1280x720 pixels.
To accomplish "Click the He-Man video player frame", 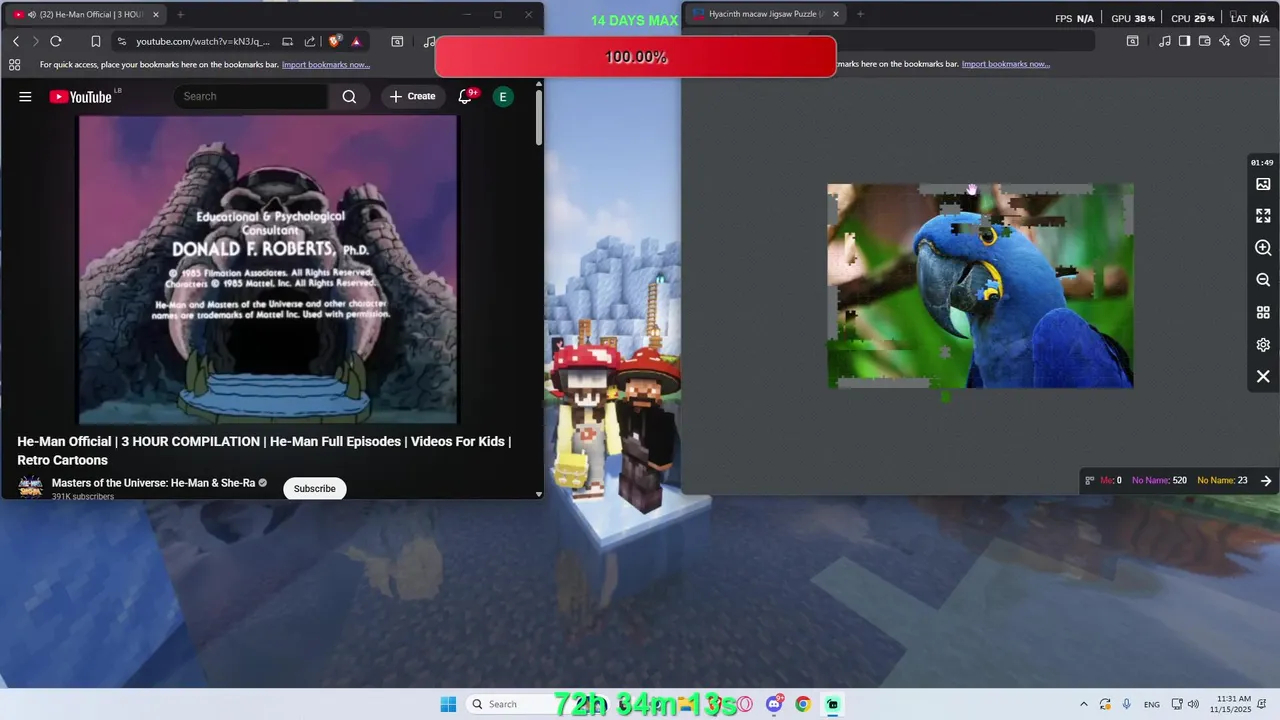I will tap(268, 268).
